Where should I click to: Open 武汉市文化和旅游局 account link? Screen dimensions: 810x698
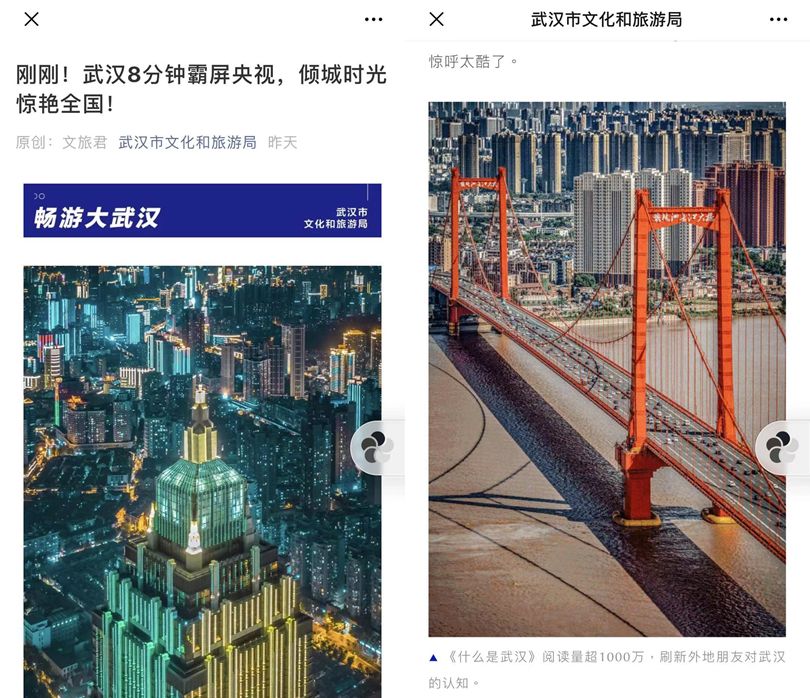188,142
